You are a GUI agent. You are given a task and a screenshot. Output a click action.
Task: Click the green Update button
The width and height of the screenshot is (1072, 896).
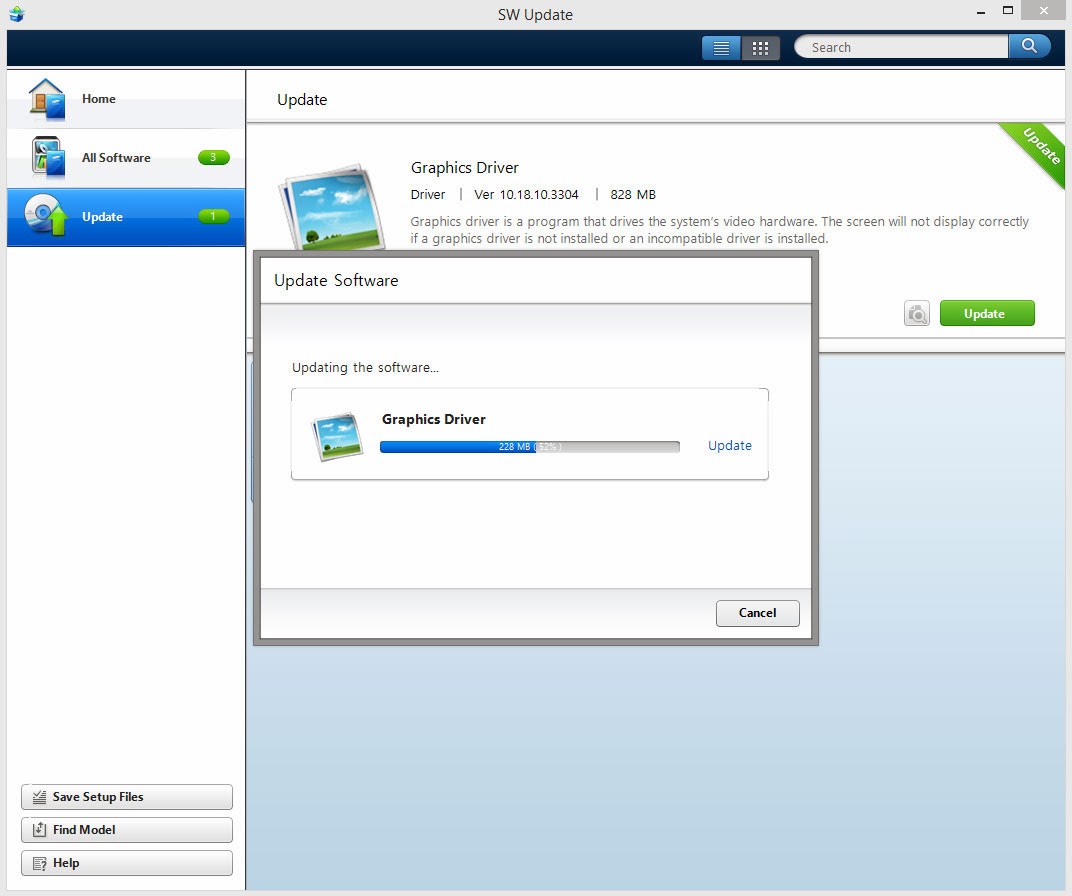(x=987, y=314)
